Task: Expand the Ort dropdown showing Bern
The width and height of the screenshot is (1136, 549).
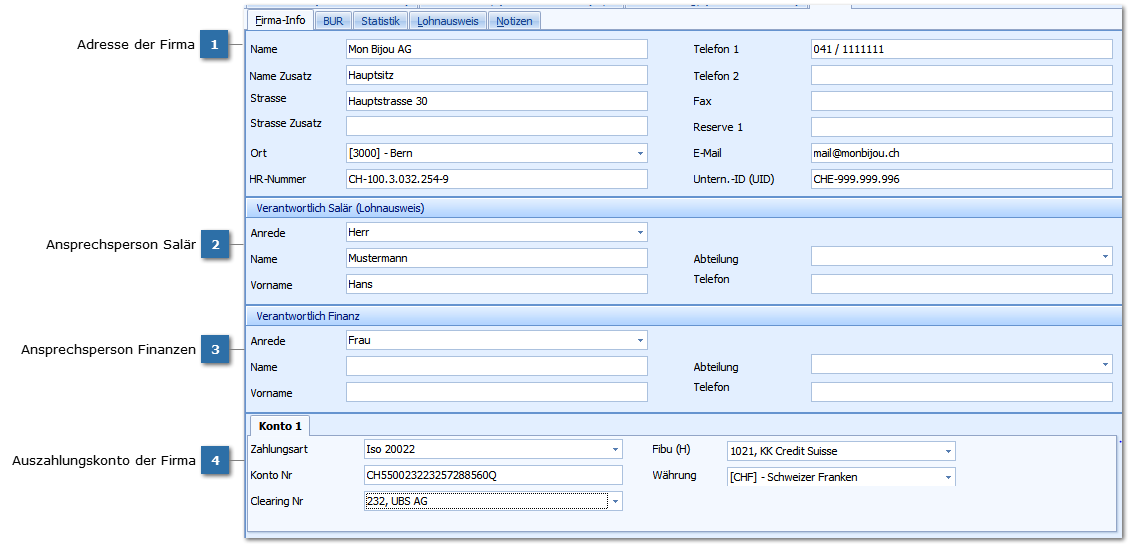Action: click(639, 154)
